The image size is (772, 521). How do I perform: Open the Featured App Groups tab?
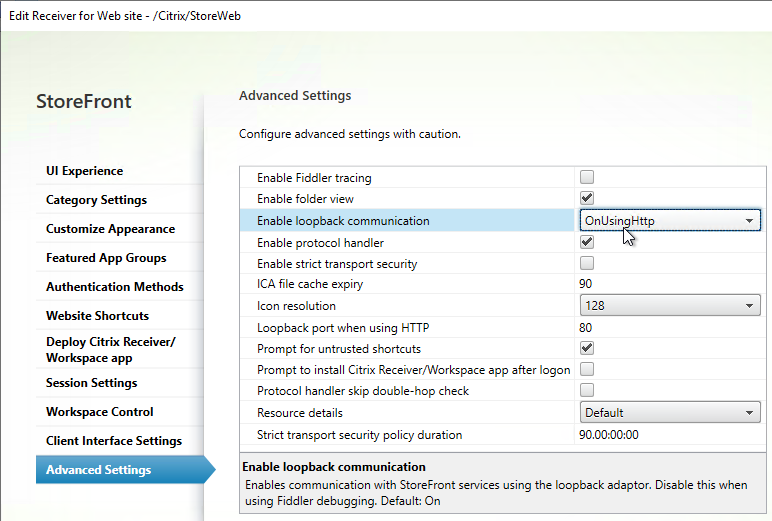coord(106,258)
